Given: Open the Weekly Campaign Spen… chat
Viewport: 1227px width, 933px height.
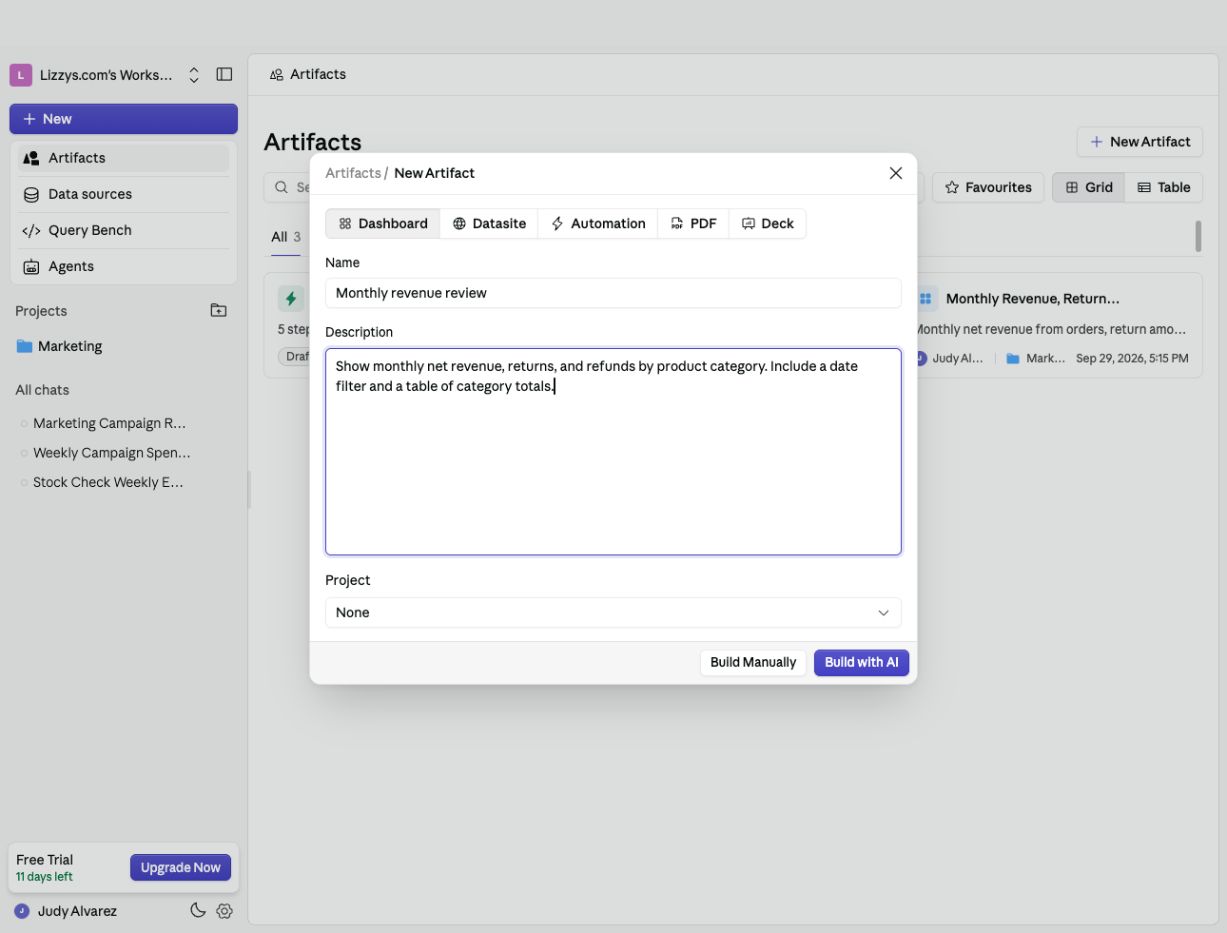Looking at the screenshot, I should [x=111, y=453].
